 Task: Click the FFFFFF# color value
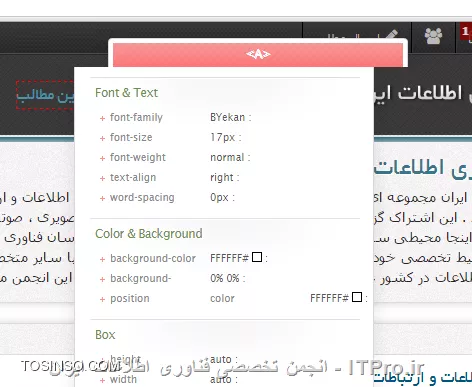329,298
